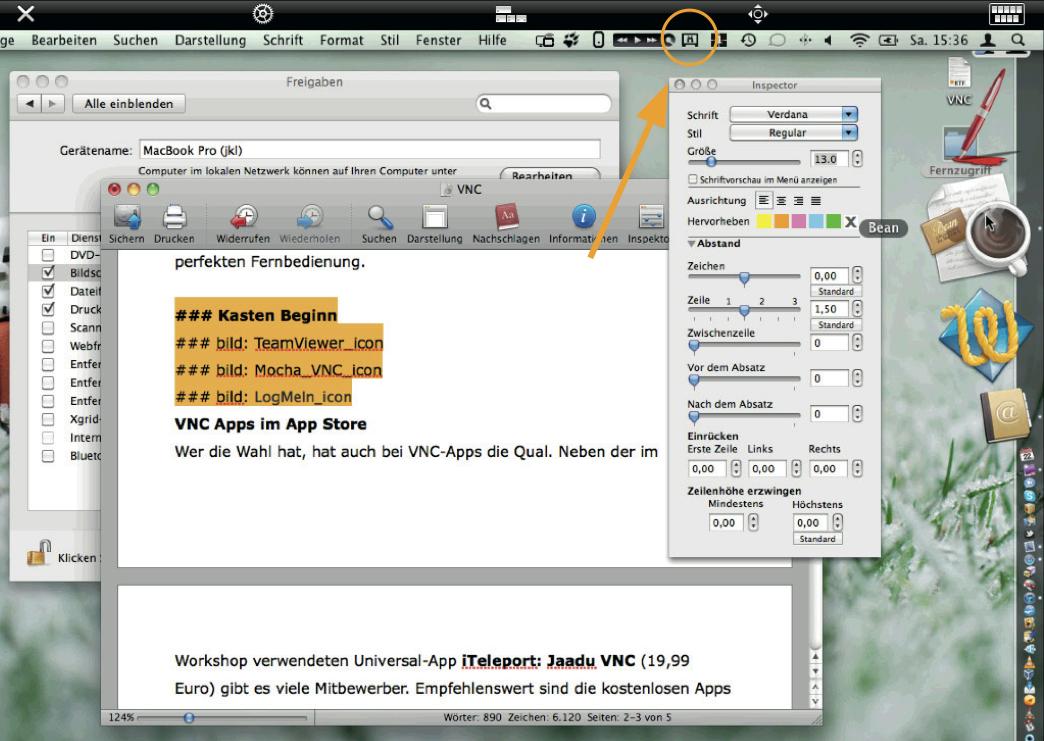Open the Fernzugriff folder on the desktop
The width and height of the screenshot is (1044, 741).
click(x=960, y=152)
